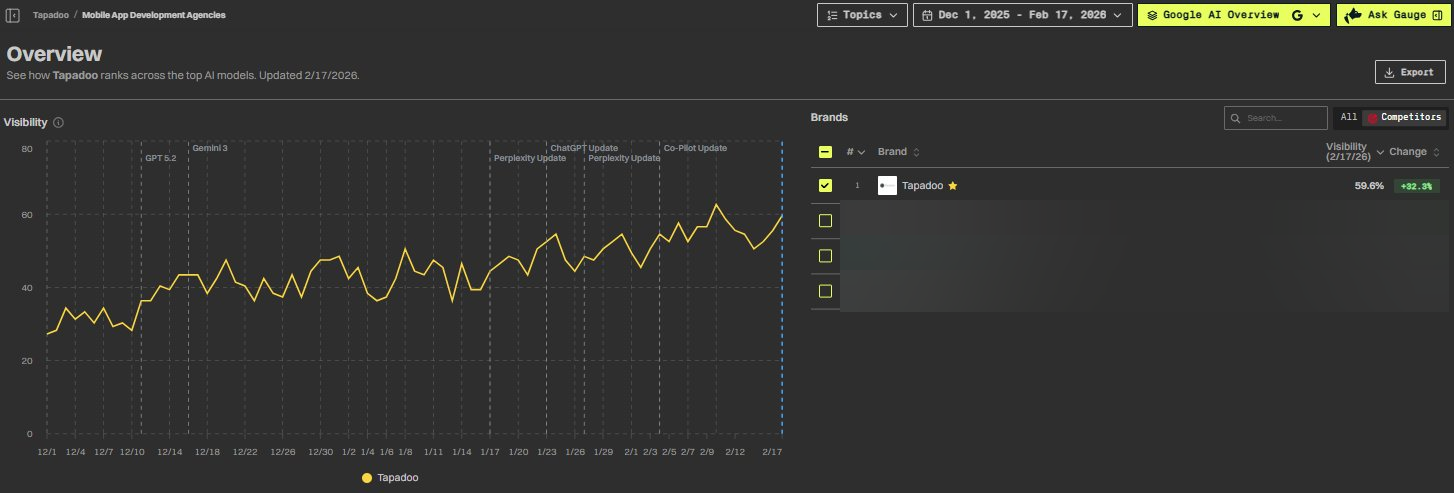Image resolution: width=1454 pixels, height=493 pixels.
Task: Collapse the sidebar with the panel icon
Action: click(13, 16)
